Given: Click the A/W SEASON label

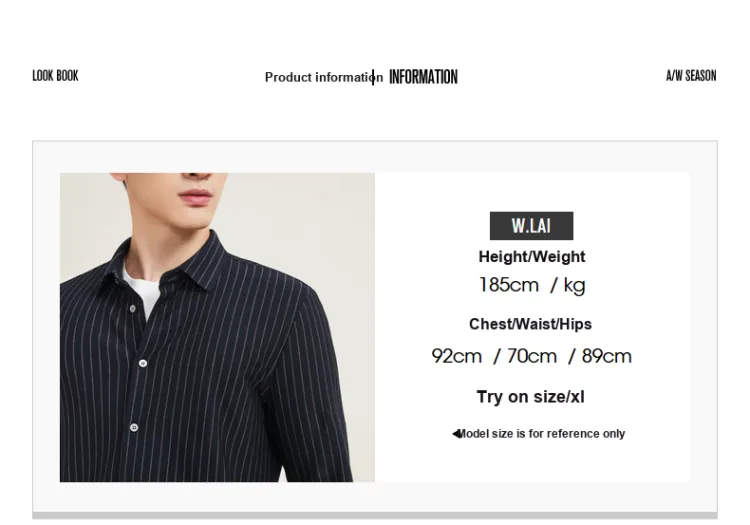Looking at the screenshot, I should pos(691,76).
